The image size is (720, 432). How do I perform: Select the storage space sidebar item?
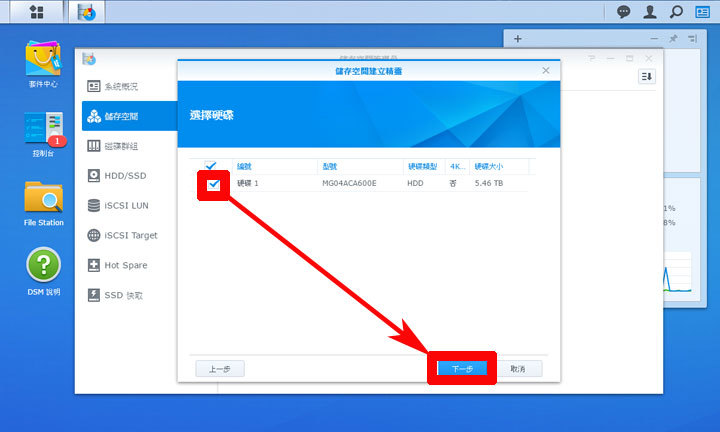(x=129, y=116)
